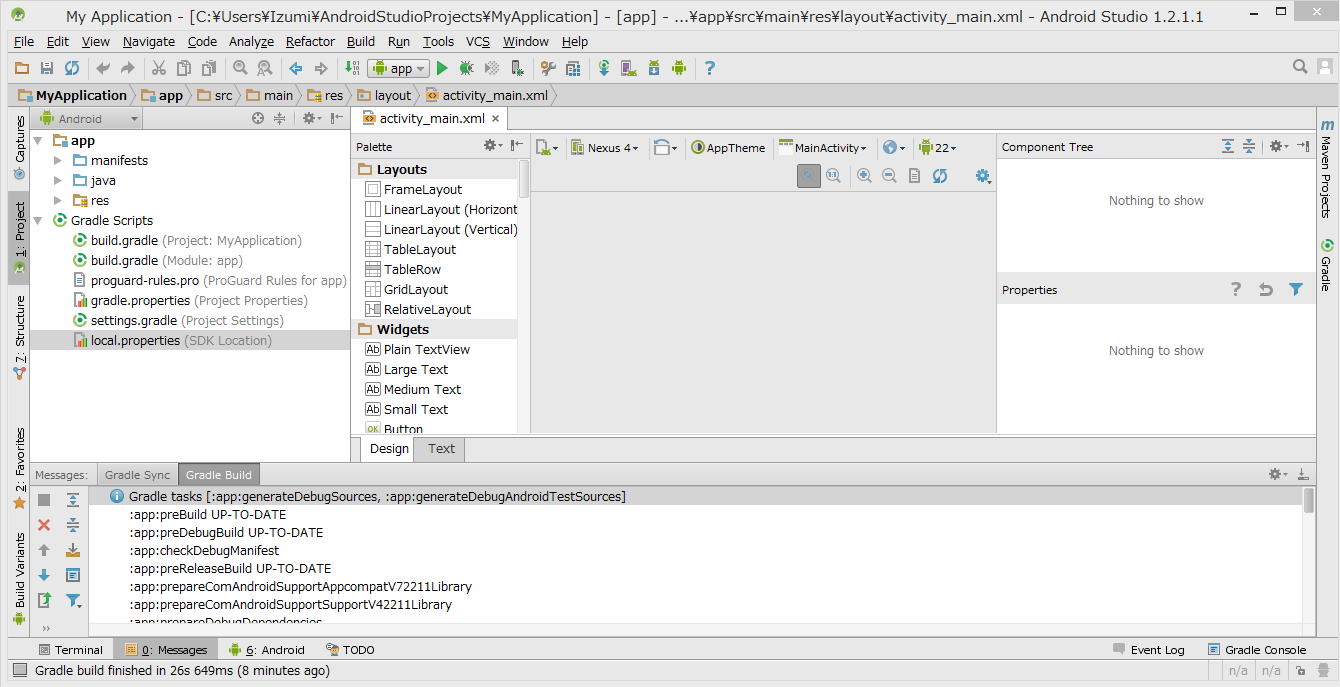Open the Build menu

(361, 41)
